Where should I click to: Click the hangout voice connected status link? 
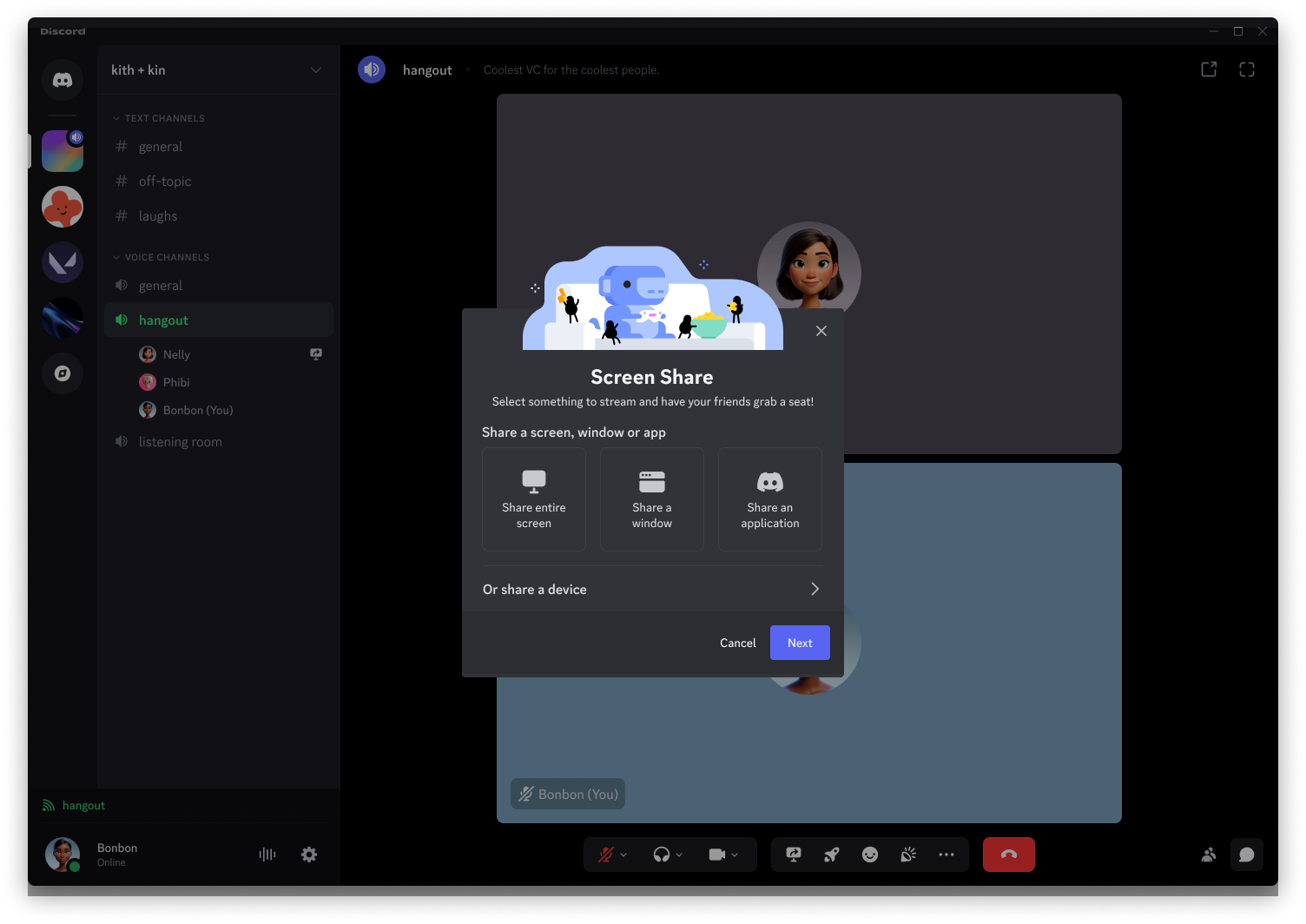tap(83, 806)
